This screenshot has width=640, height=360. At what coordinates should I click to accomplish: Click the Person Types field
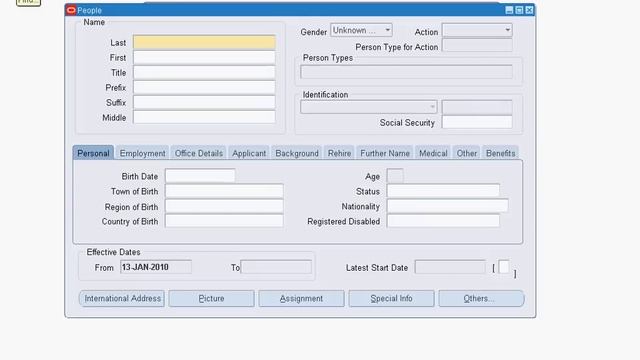[x=407, y=72]
